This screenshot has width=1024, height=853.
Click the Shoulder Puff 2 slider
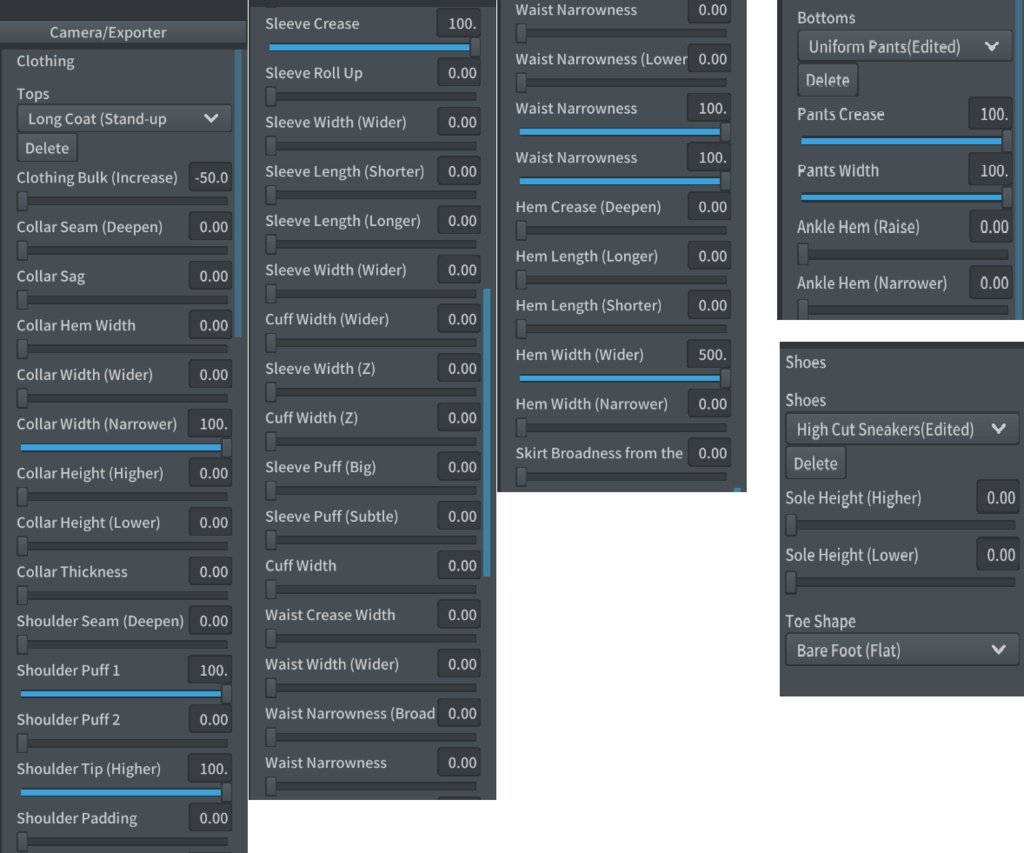[124, 743]
